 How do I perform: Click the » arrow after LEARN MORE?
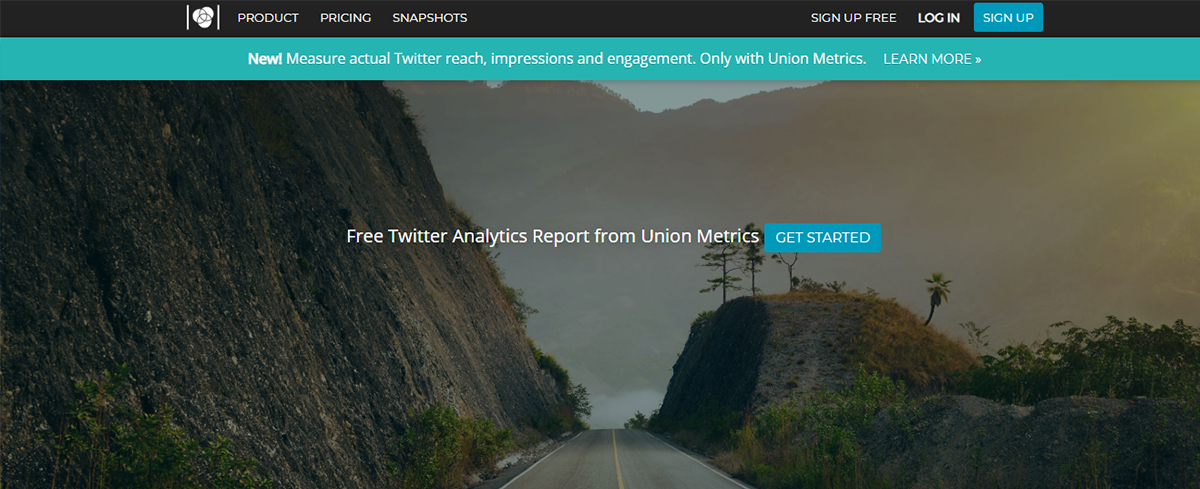pos(978,59)
